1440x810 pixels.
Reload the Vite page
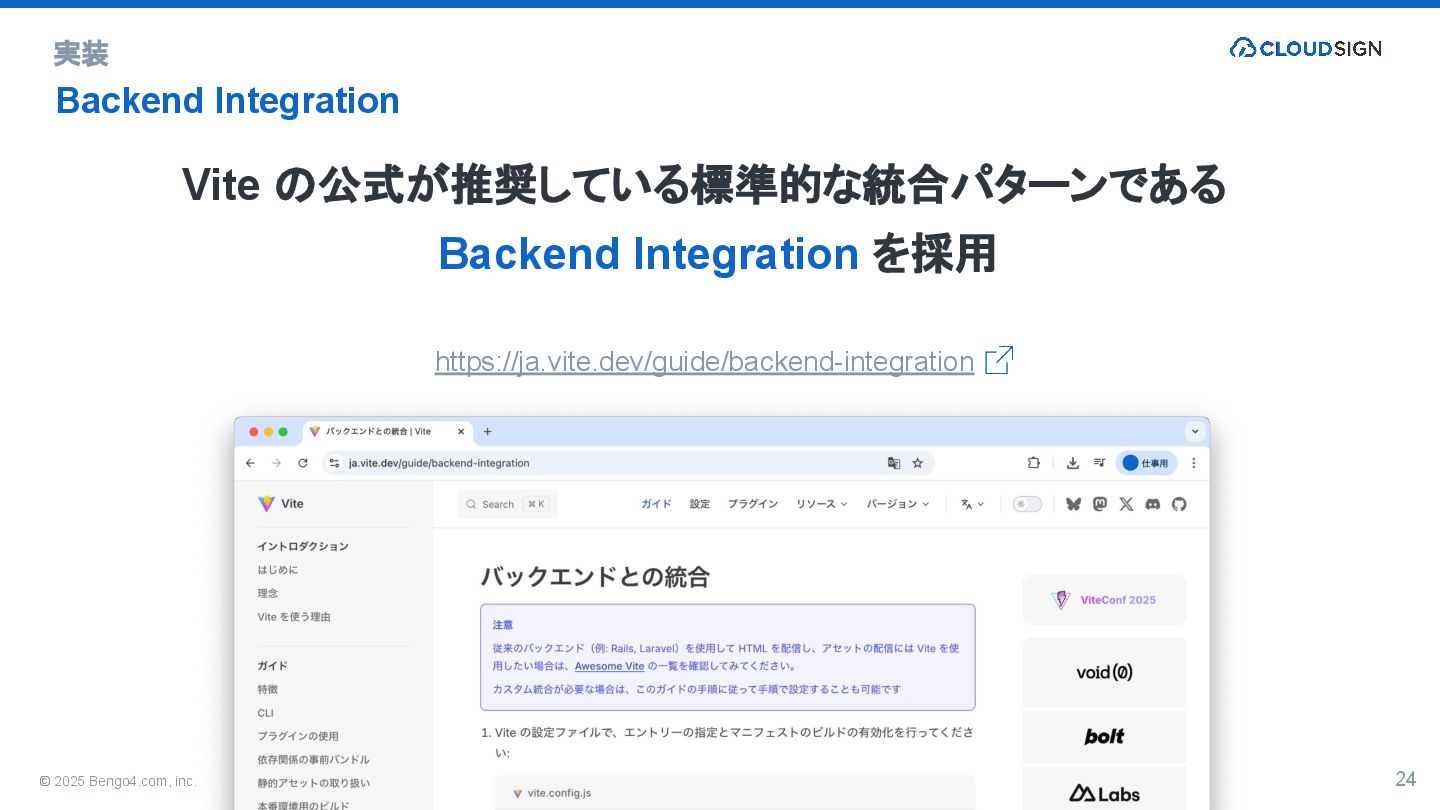coord(303,463)
